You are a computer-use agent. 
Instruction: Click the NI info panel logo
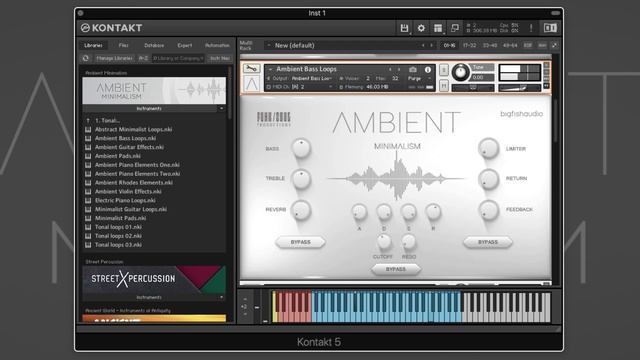tap(550, 28)
